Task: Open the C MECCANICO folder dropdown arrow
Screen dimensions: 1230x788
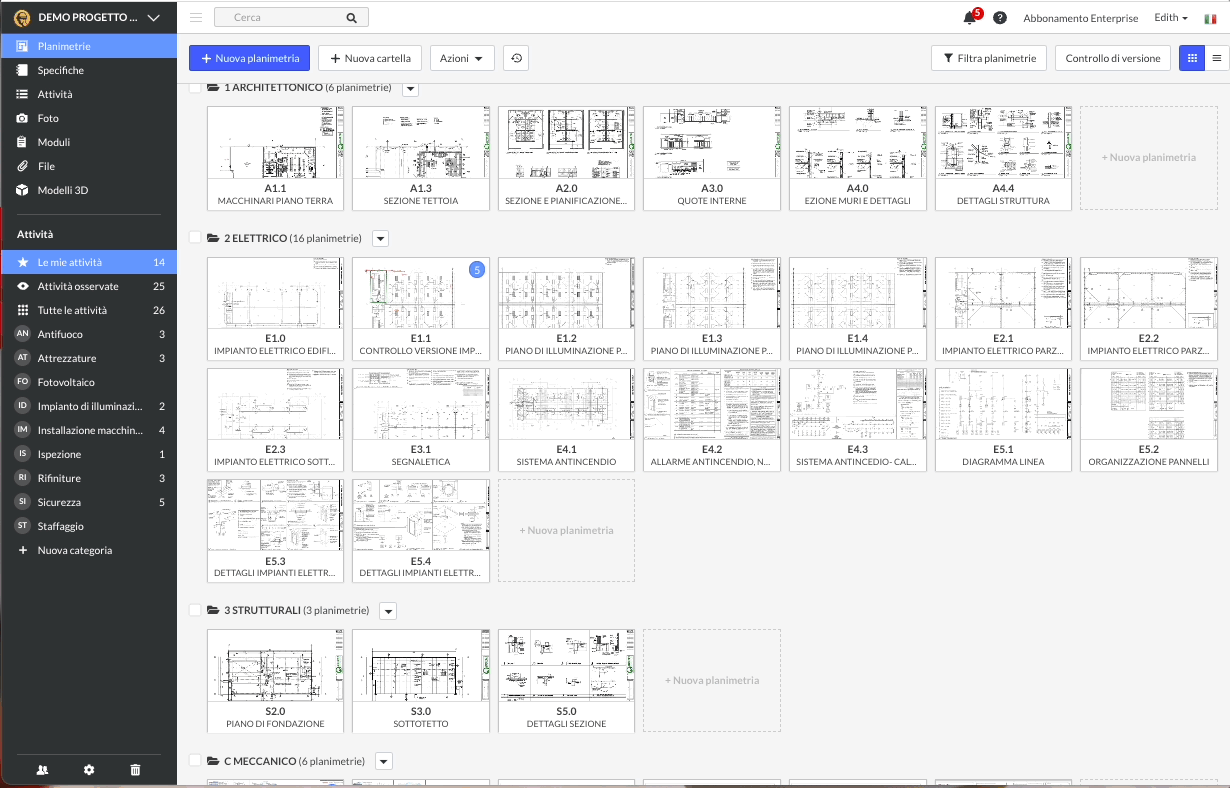Action: 384,762
